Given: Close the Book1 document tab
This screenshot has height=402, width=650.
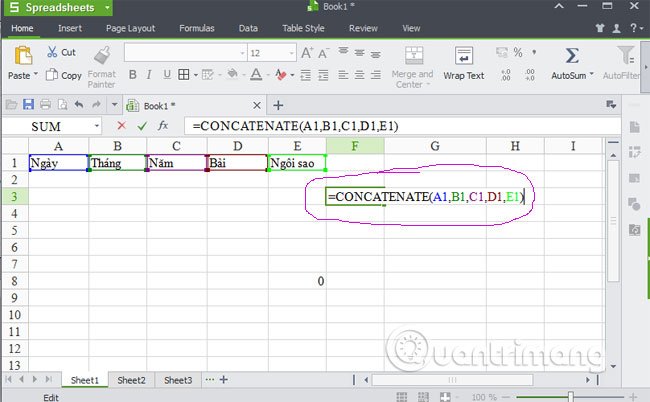Looking at the screenshot, I should (257, 105).
